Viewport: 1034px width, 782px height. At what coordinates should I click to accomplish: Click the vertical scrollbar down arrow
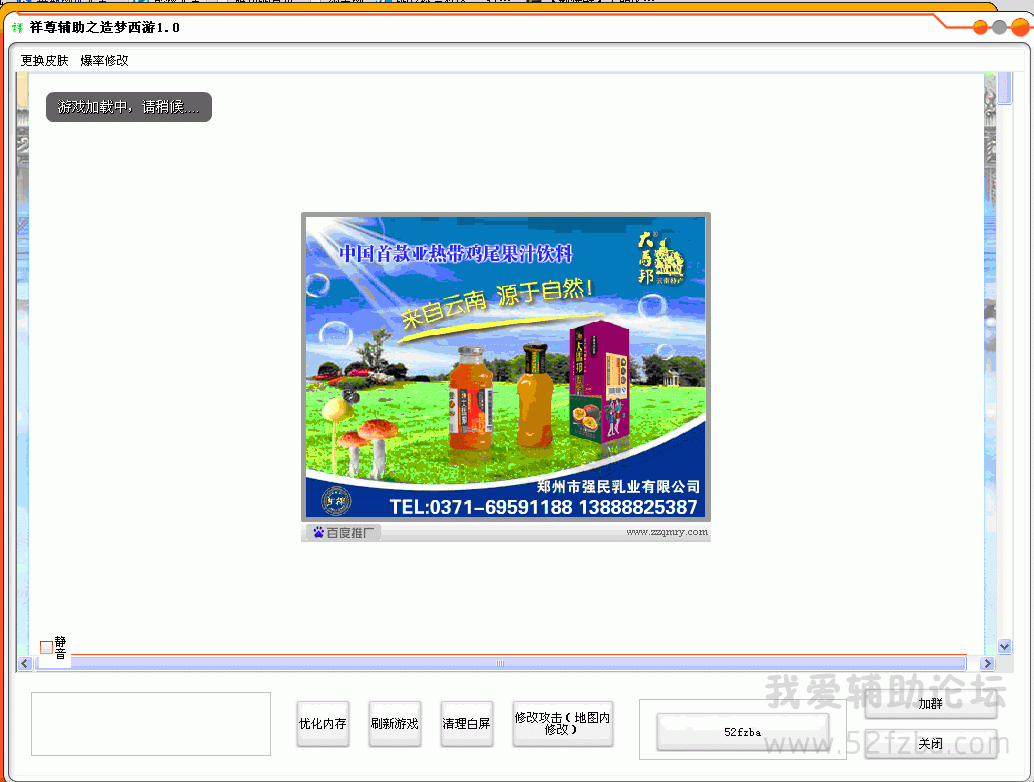pyautogui.click(x=1005, y=647)
